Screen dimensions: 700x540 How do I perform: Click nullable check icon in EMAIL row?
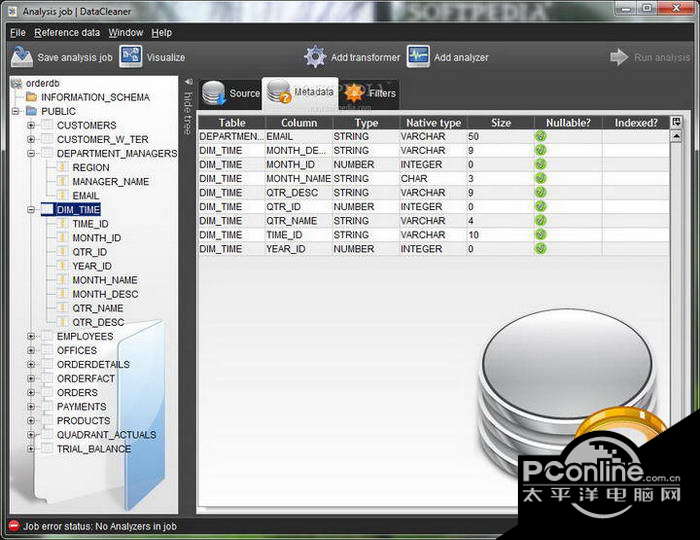point(540,136)
